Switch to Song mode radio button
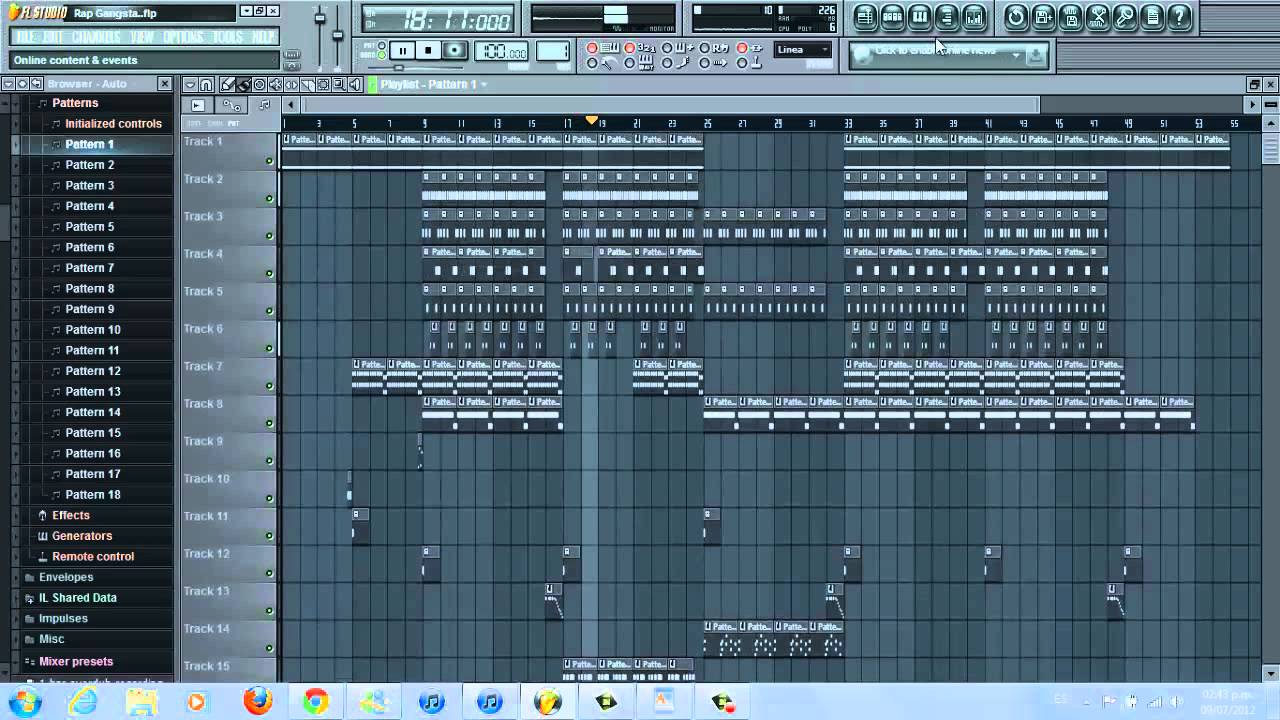 [381, 55]
